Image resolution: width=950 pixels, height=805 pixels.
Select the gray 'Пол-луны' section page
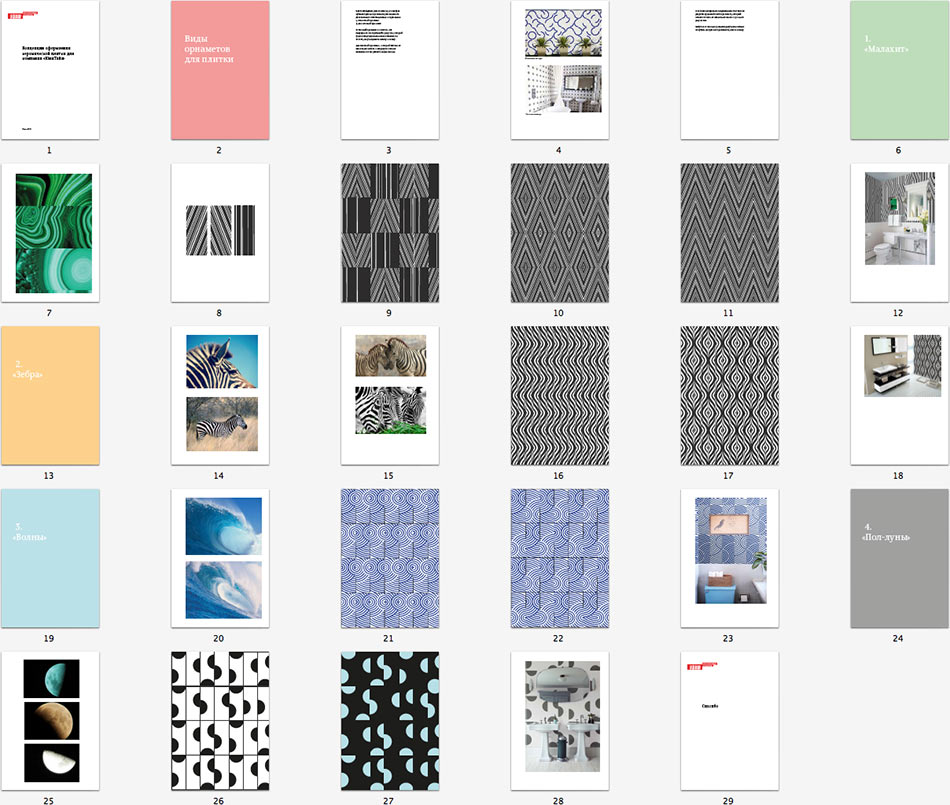tap(899, 558)
